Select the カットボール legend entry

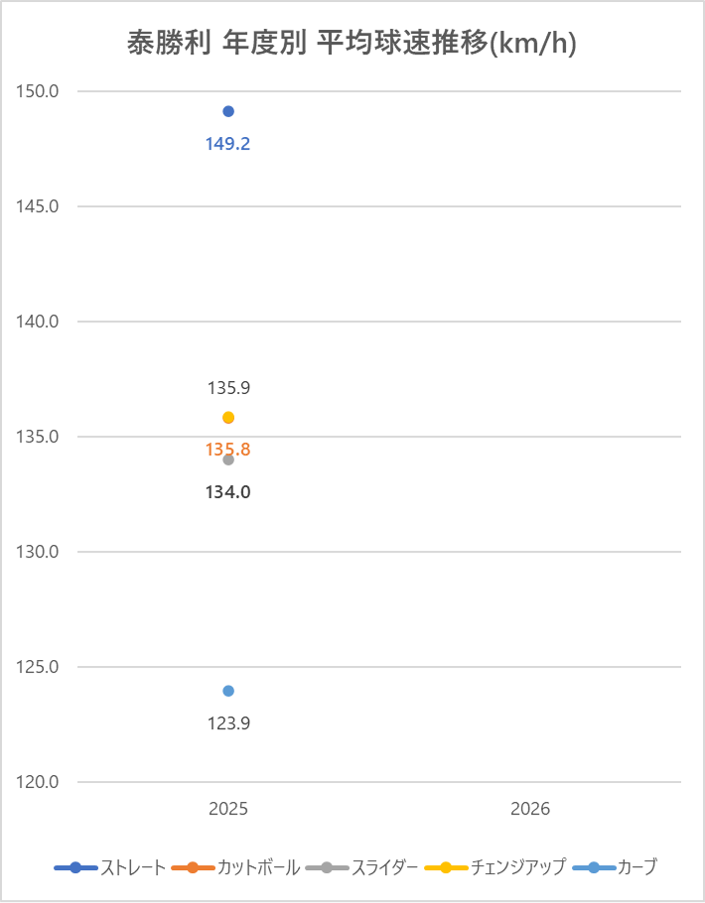236,867
